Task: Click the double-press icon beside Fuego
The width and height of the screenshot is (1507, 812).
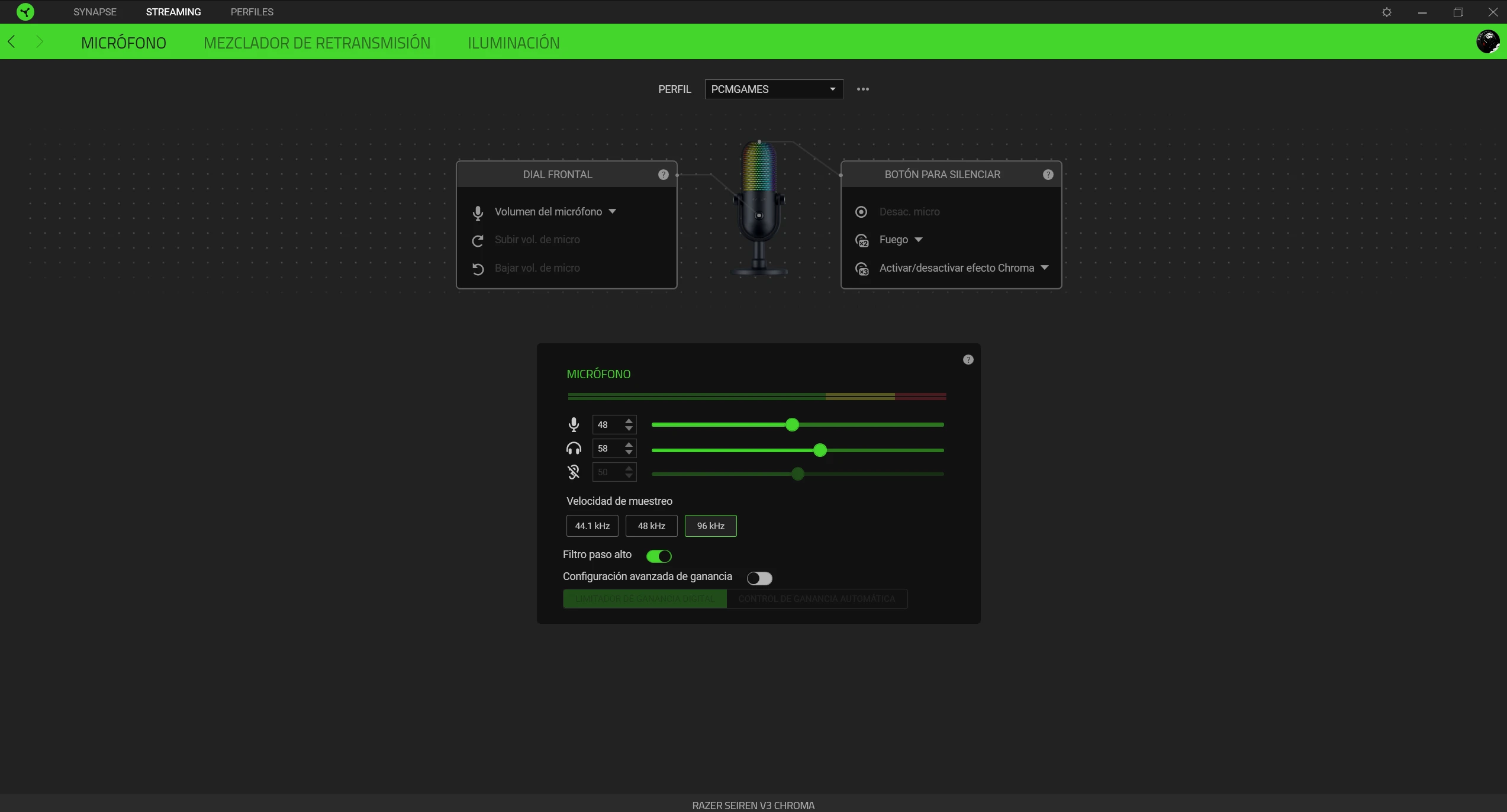Action: click(862, 240)
